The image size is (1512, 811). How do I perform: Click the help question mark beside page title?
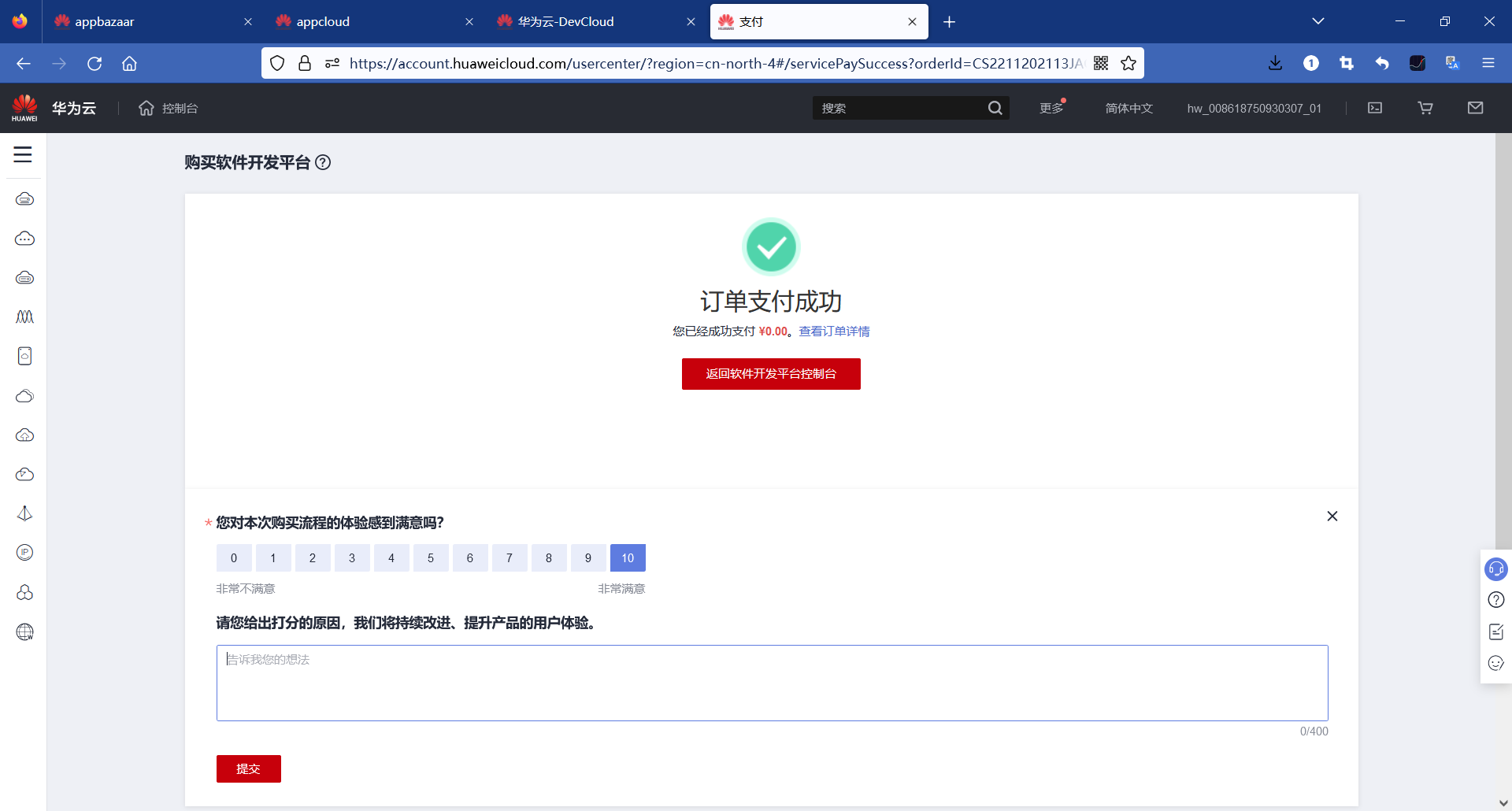click(x=323, y=162)
